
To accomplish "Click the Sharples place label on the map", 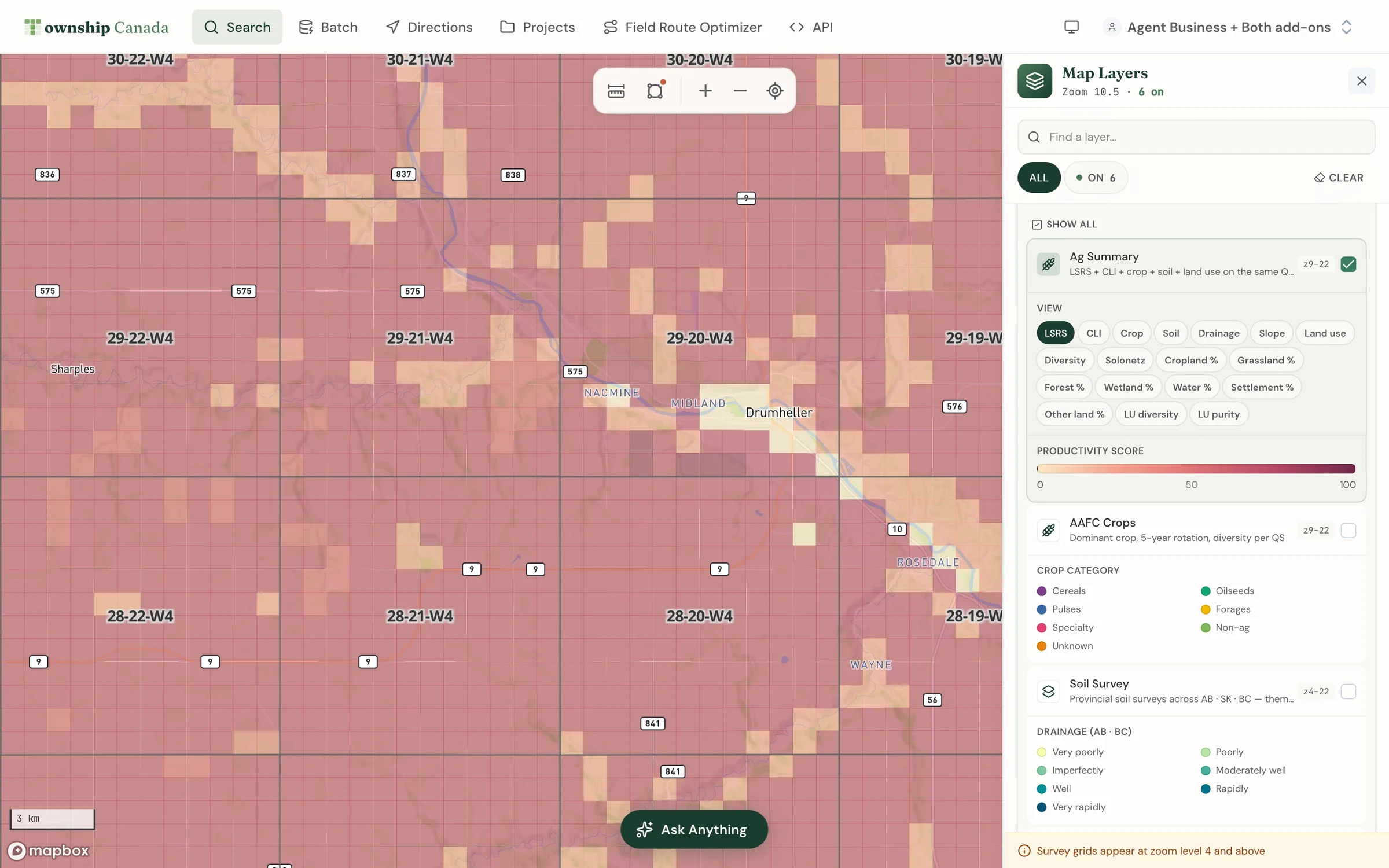I will (x=72, y=369).
